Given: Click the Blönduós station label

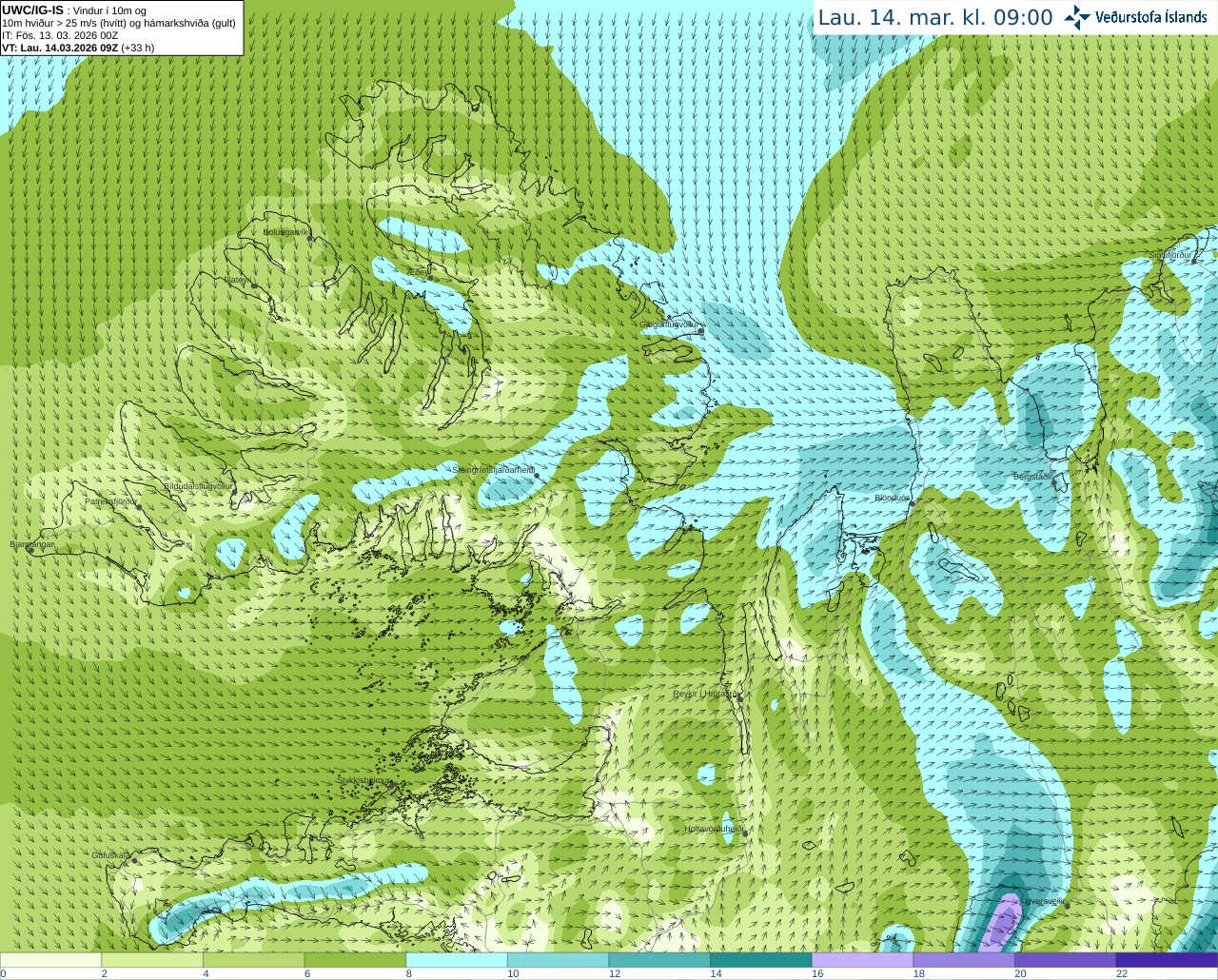Looking at the screenshot, I should coord(892,498).
